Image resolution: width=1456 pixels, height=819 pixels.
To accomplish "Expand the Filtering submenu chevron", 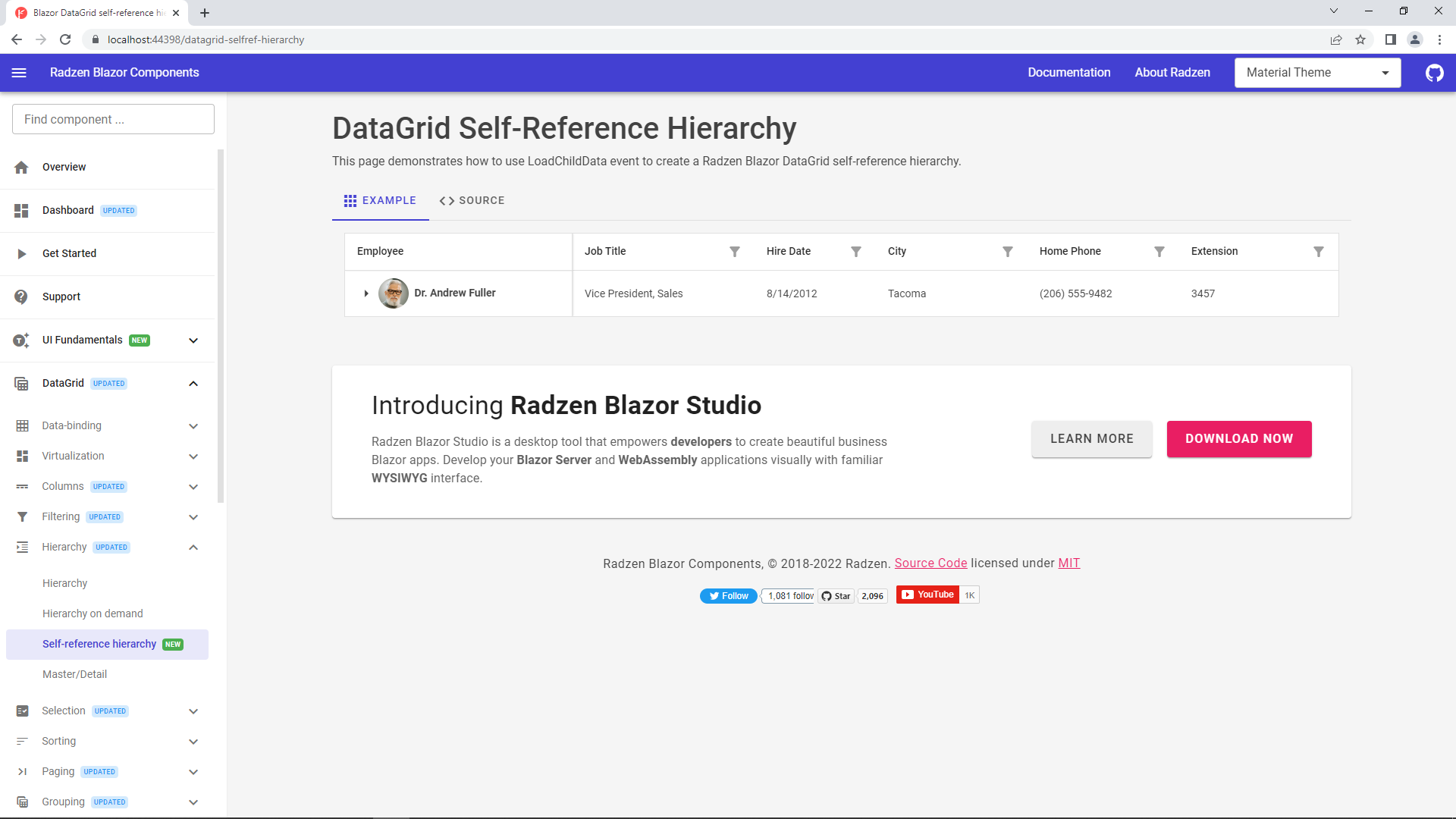I will tap(193, 517).
